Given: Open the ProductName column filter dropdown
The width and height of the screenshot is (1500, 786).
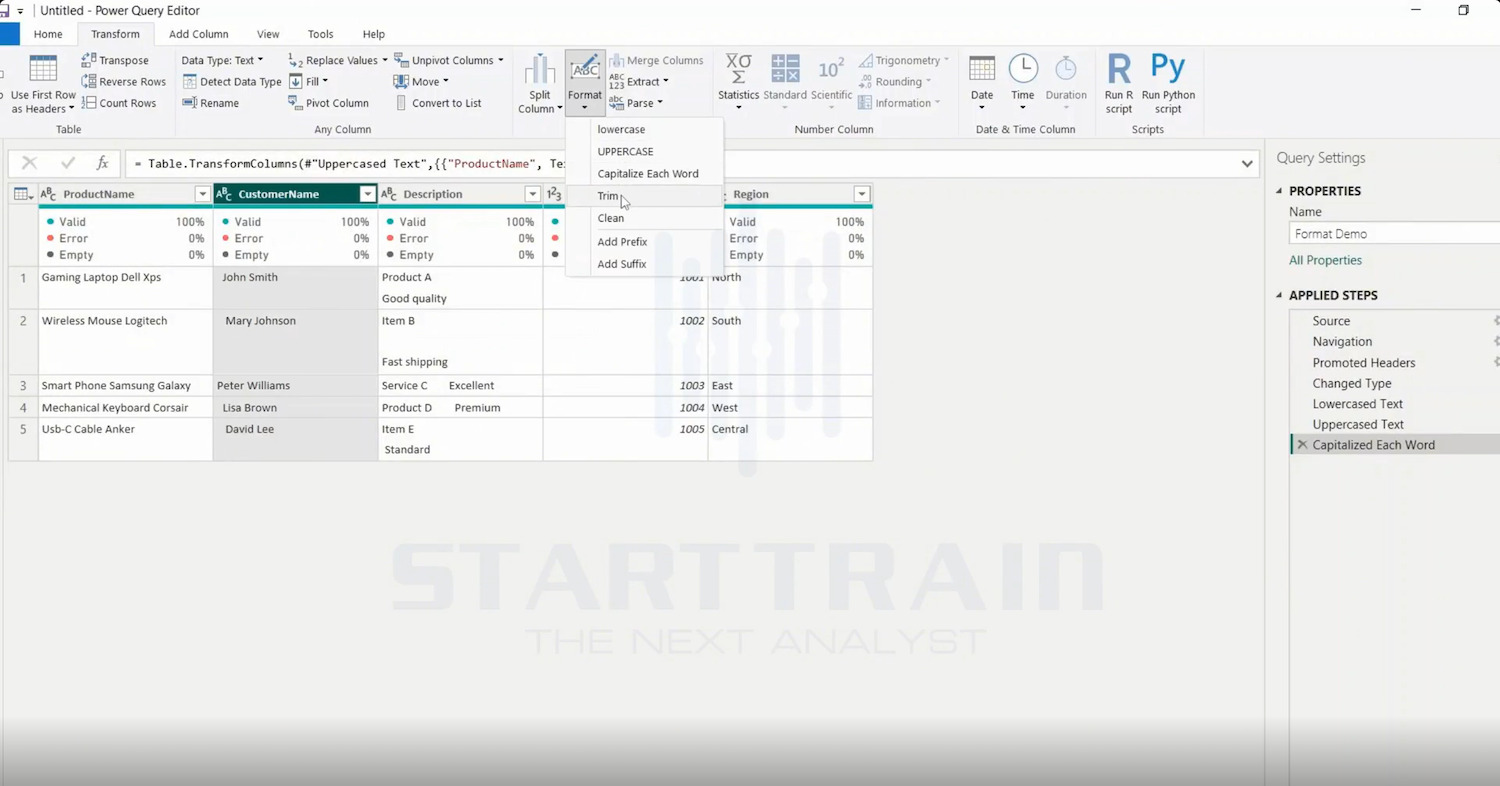Looking at the screenshot, I should click(x=202, y=194).
